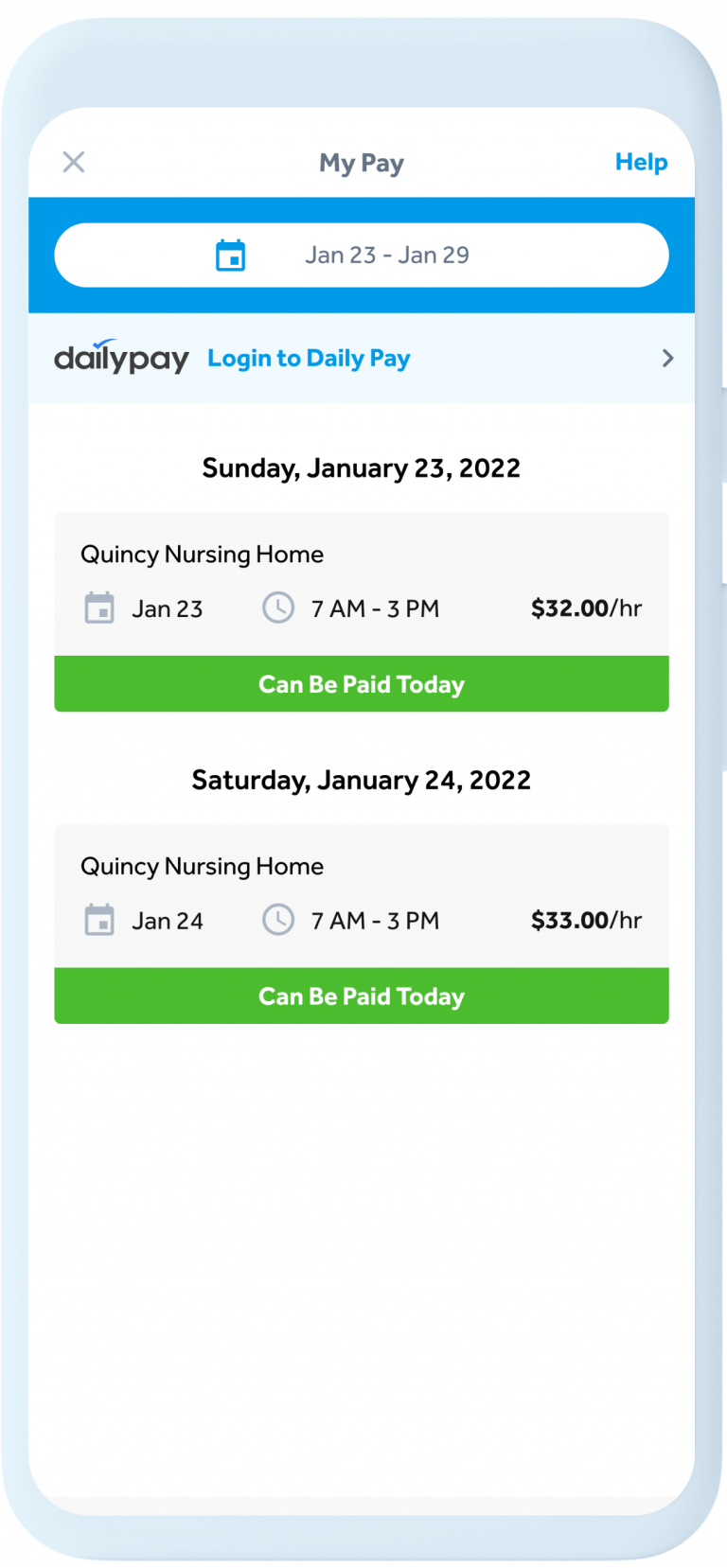
Task: Select the $32.00/hr rate
Action: 586,608
